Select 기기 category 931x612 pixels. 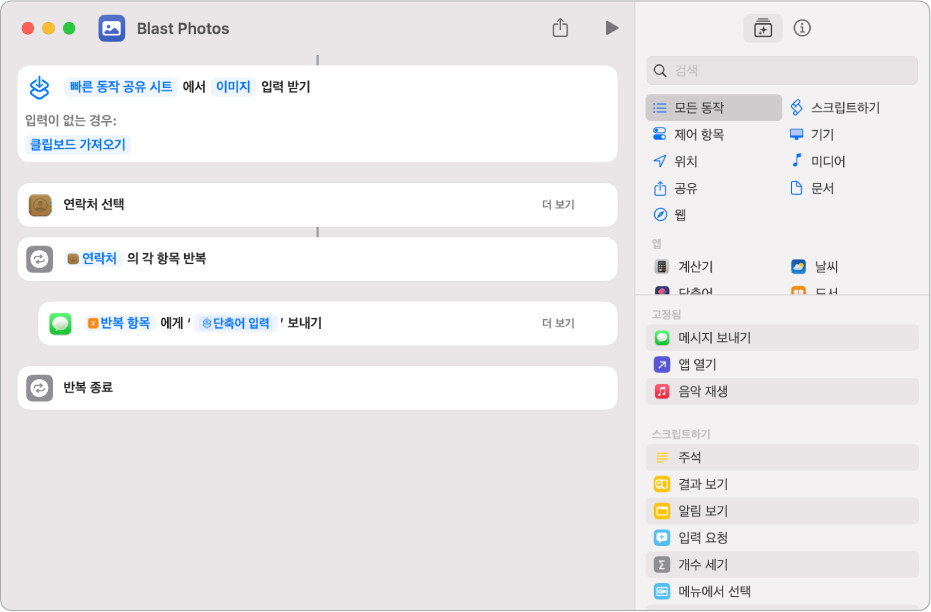point(812,134)
